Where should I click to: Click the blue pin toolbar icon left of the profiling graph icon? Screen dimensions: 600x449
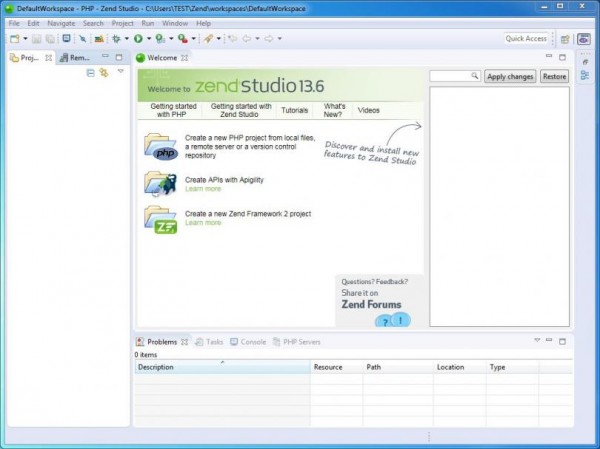tap(83, 39)
